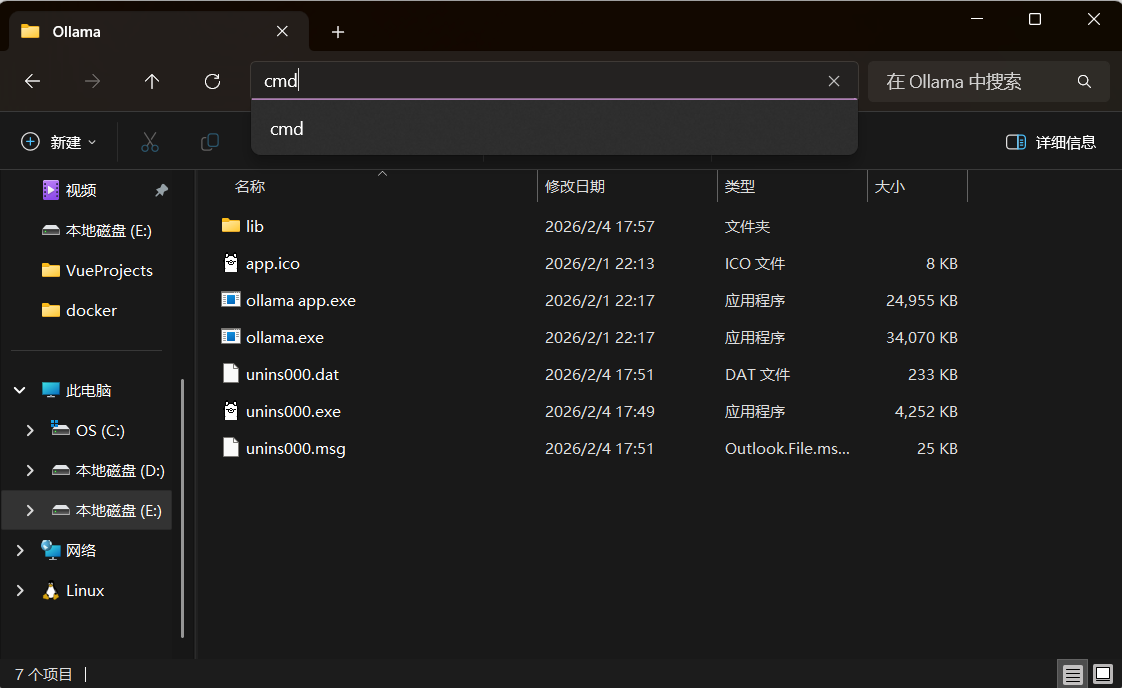Click the 视频 video library icon
The width and height of the screenshot is (1122, 688).
[51, 190]
